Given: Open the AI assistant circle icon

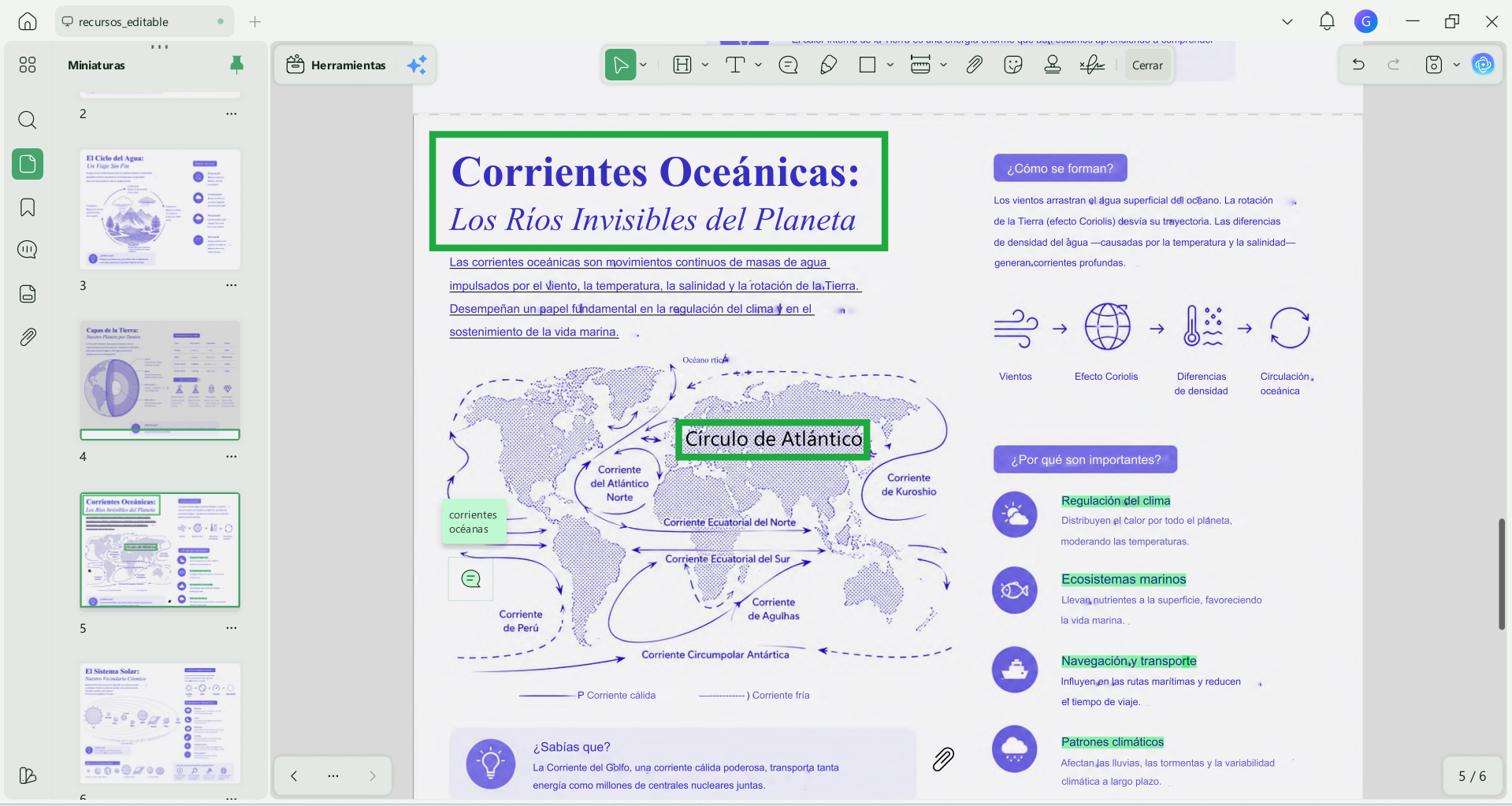Looking at the screenshot, I should coord(1483,65).
